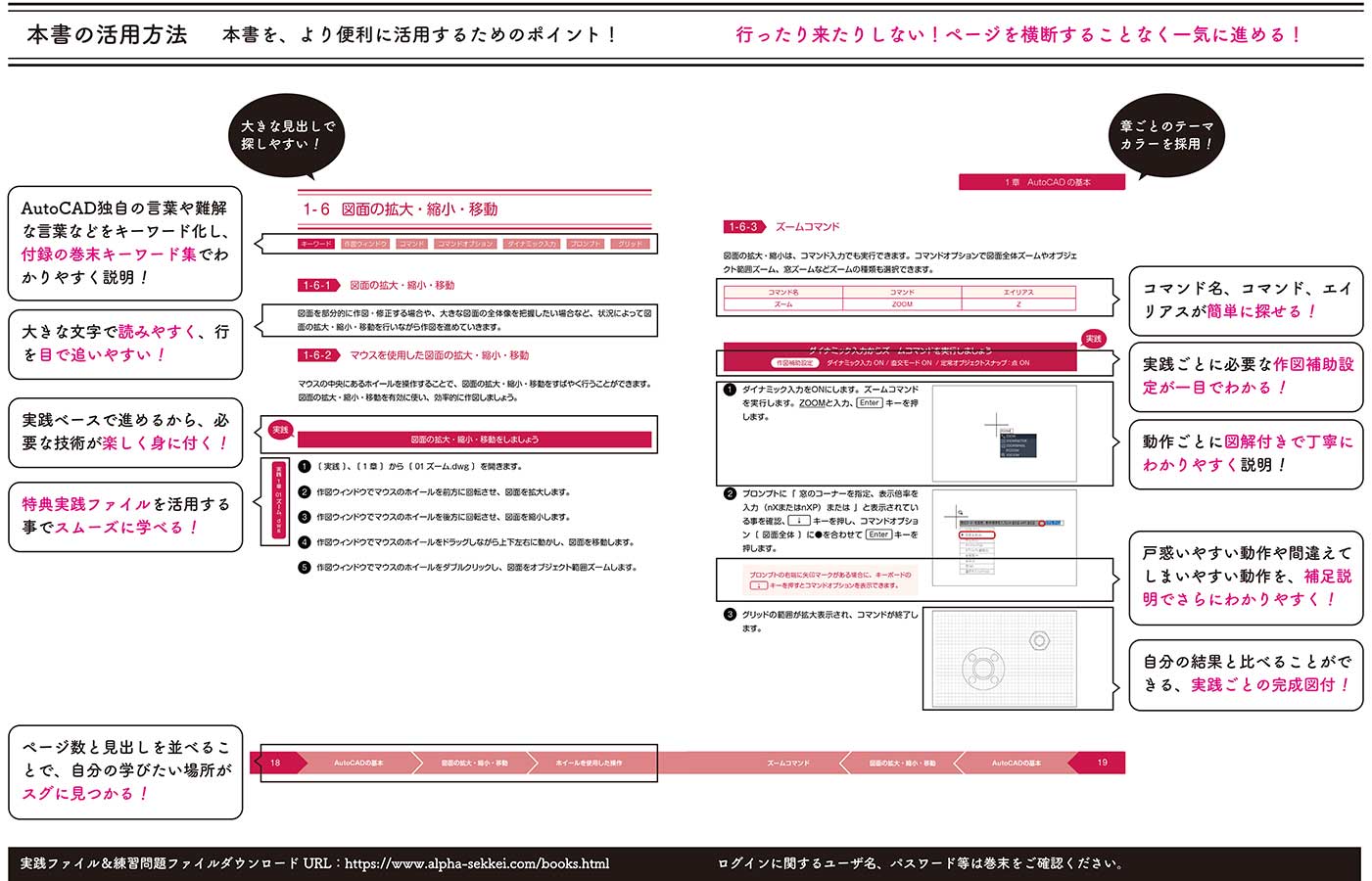Click the プロンプト keyword tag
This screenshot has height=881, width=1372.
point(584,243)
